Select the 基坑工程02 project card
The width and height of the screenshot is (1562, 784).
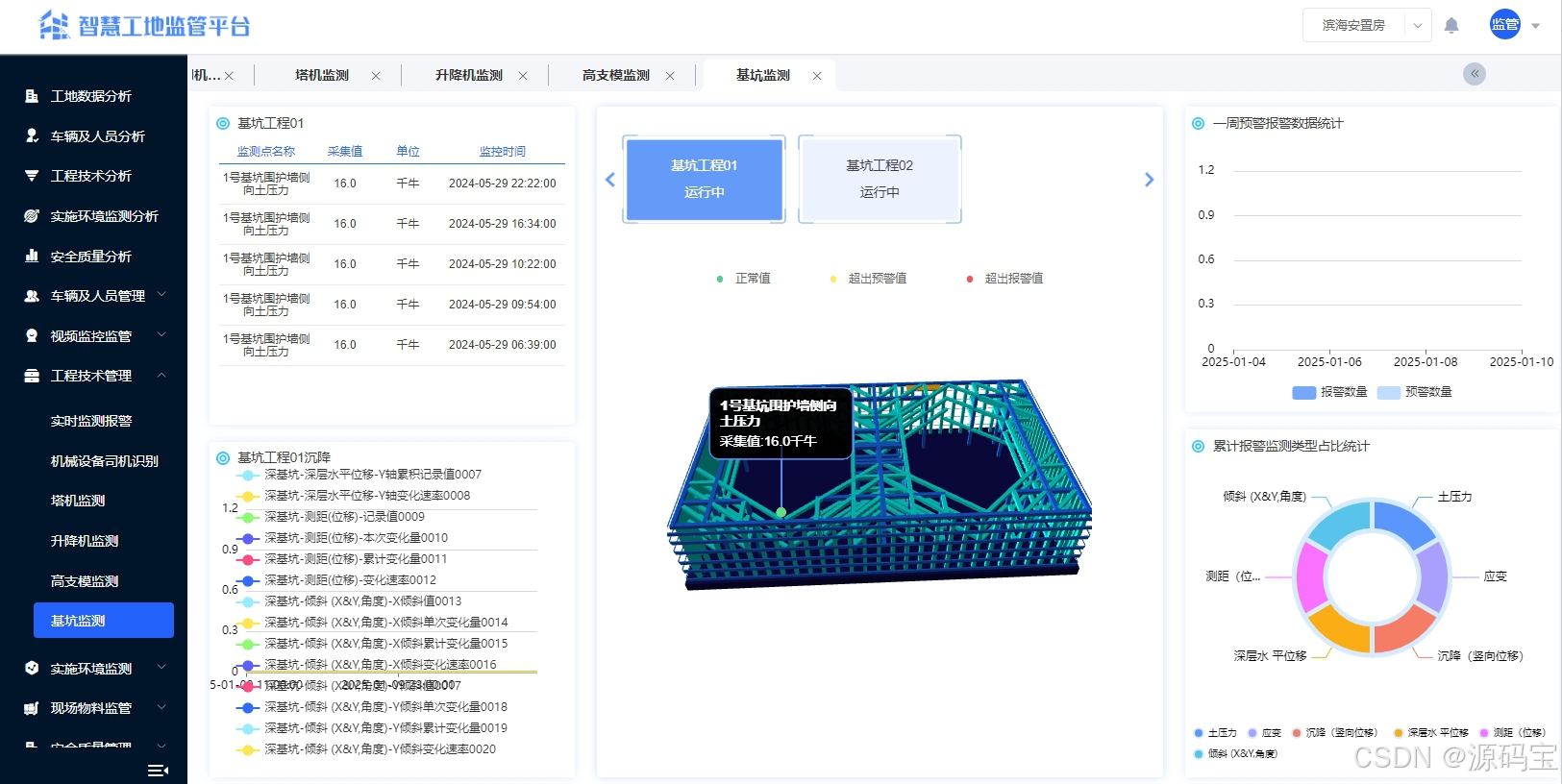click(x=880, y=179)
